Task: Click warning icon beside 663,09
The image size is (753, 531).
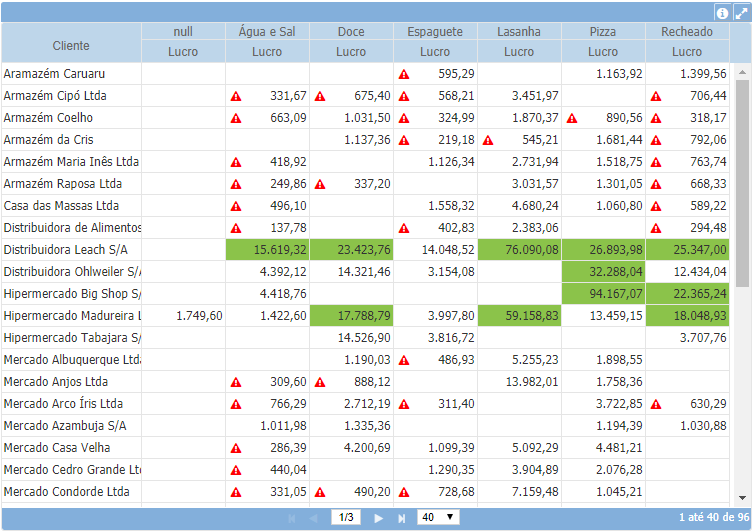Action: pos(236,118)
